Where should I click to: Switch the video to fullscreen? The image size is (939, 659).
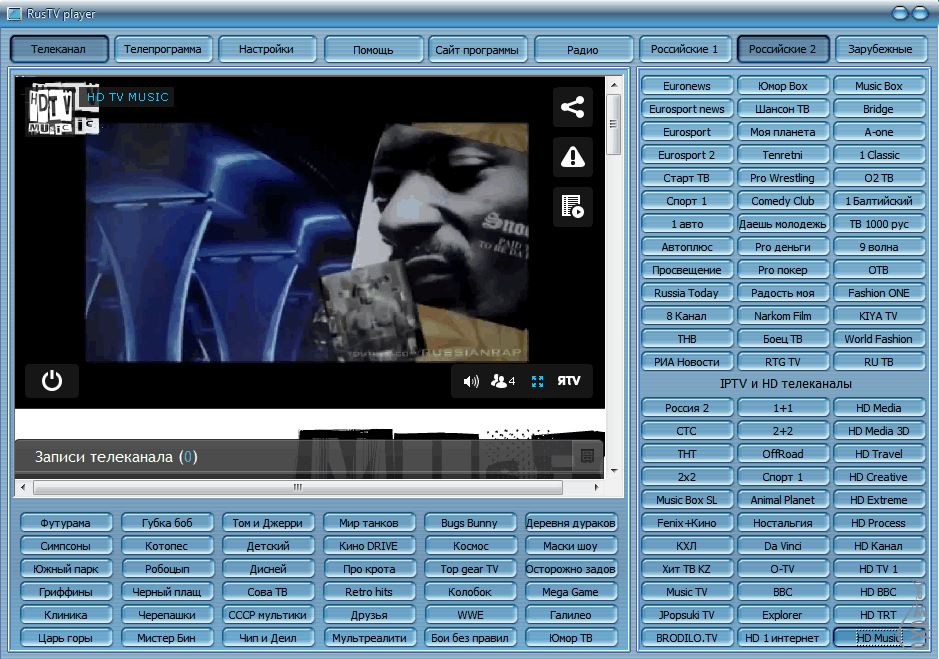pos(537,381)
